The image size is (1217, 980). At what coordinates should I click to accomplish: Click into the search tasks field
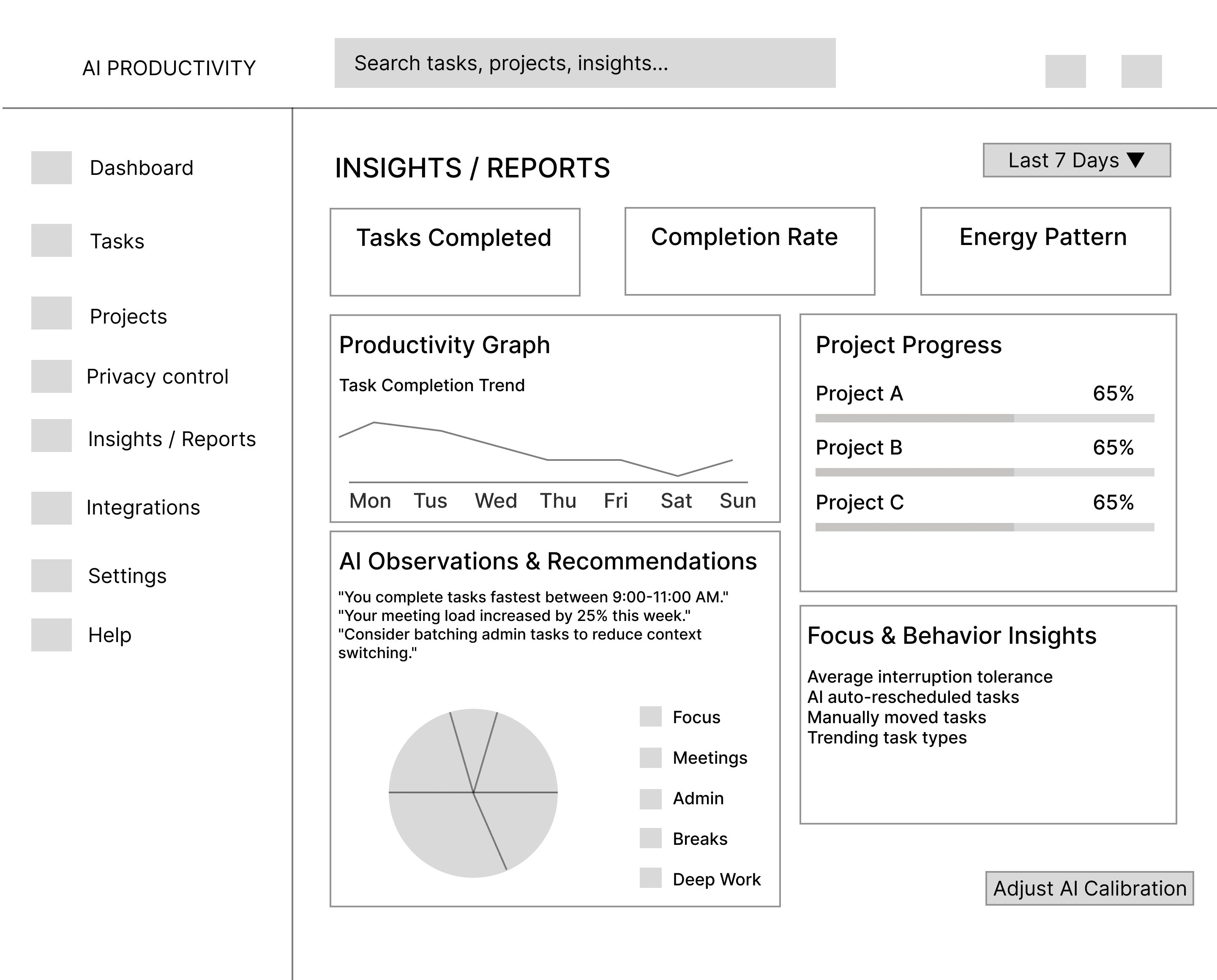click(x=584, y=63)
